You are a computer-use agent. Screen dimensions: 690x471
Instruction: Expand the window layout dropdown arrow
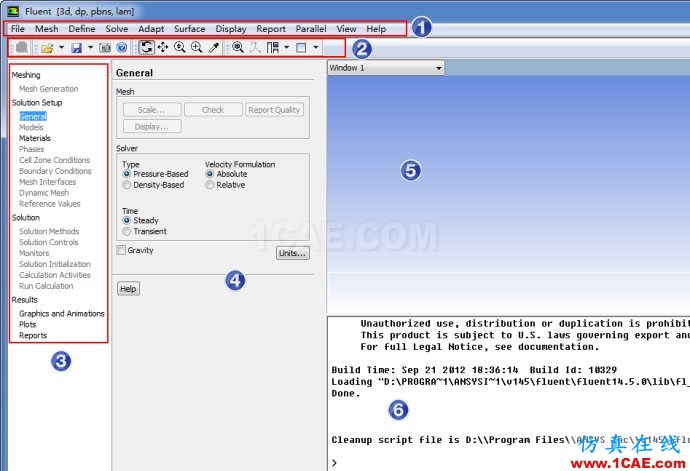(x=316, y=47)
